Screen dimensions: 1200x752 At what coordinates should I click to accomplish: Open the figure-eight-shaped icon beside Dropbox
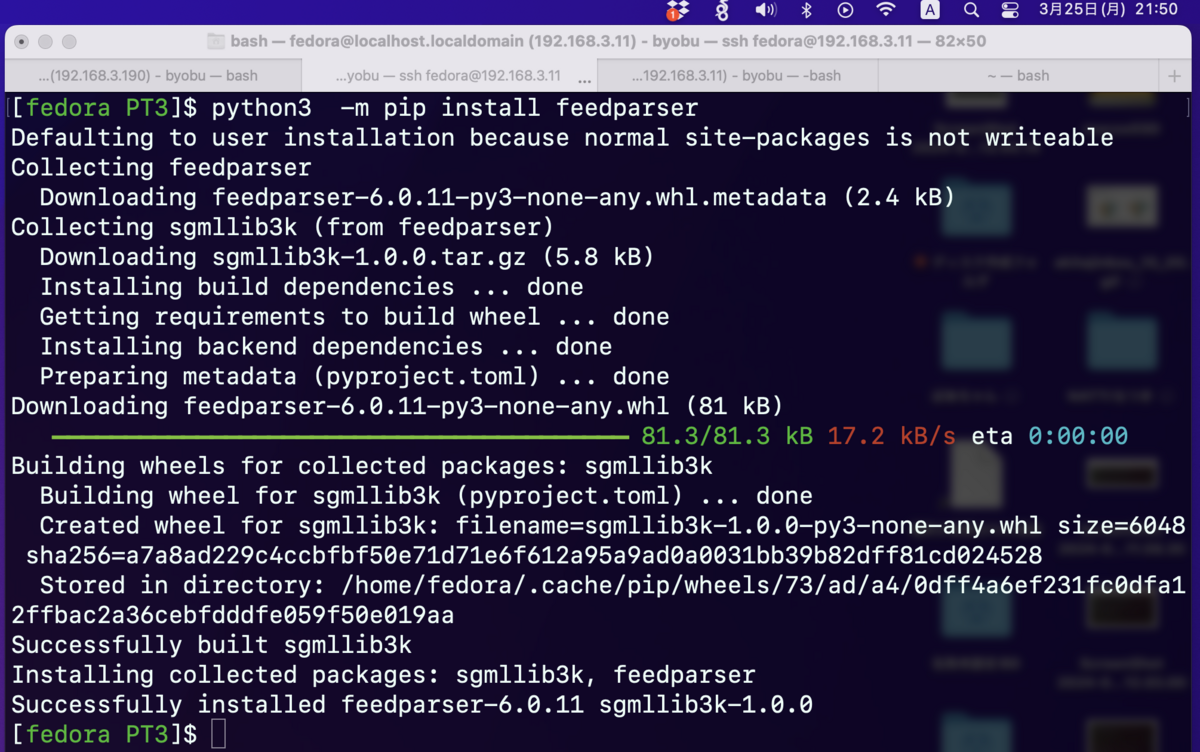pyautogui.click(x=722, y=10)
